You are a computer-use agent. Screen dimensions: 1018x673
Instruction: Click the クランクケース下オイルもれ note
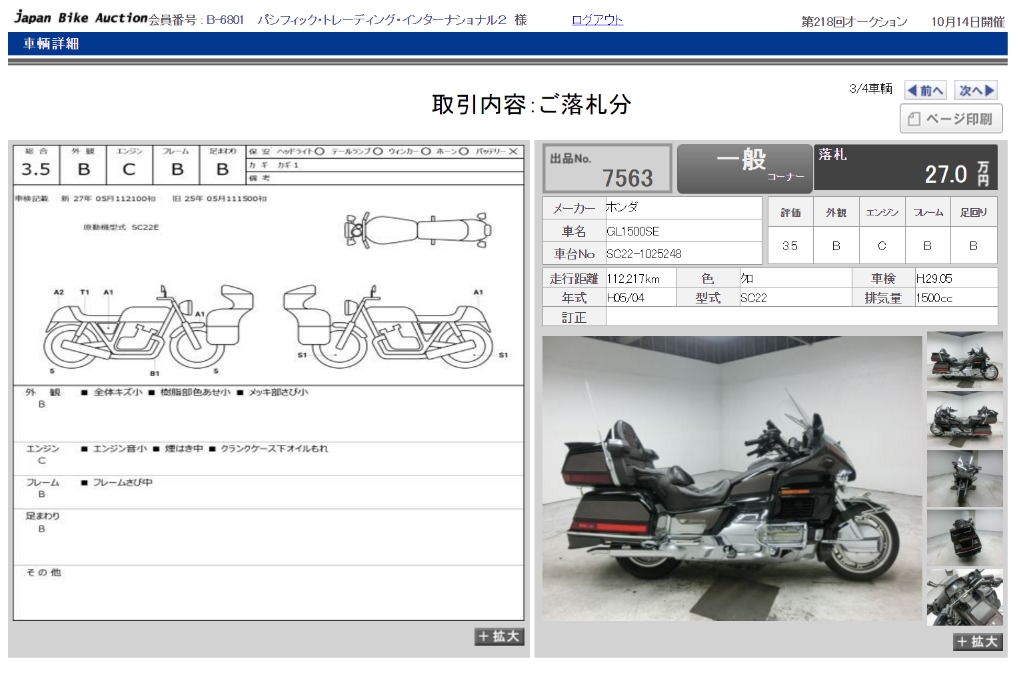(x=274, y=448)
